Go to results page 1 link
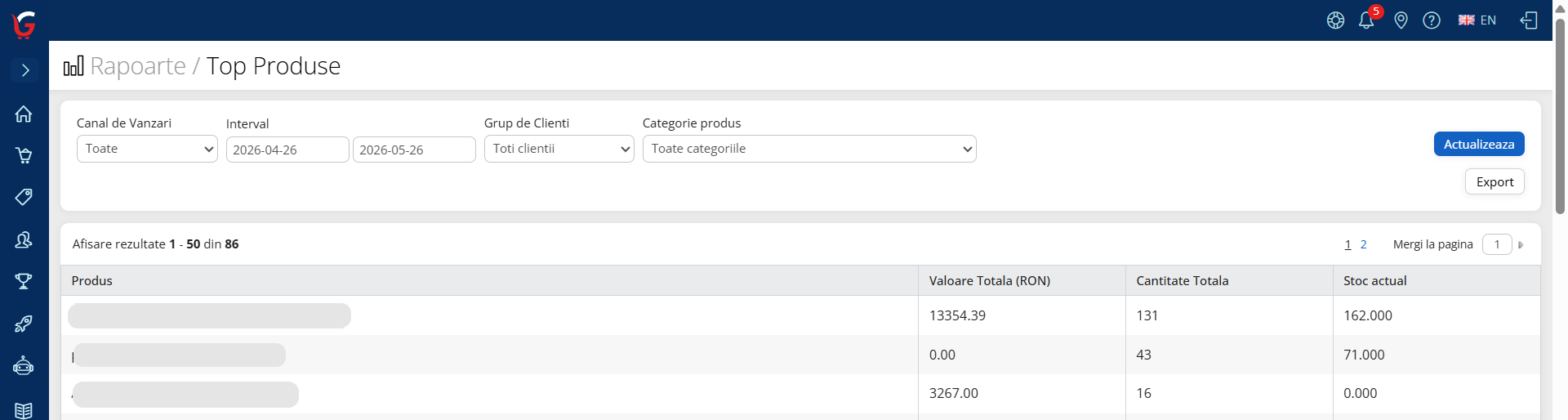 coord(1347,244)
